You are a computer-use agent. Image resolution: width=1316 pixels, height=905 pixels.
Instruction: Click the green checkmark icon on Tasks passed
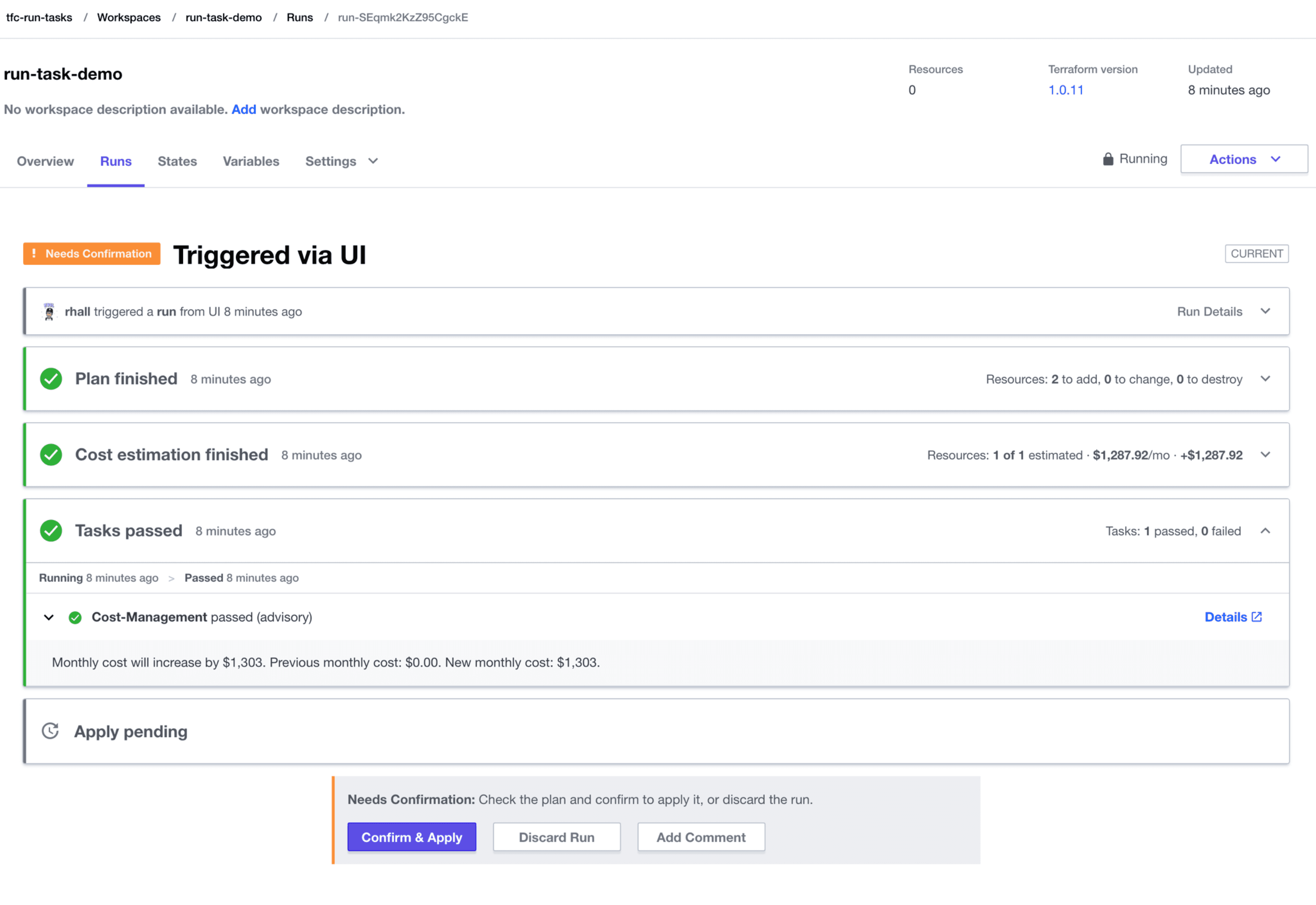51,530
